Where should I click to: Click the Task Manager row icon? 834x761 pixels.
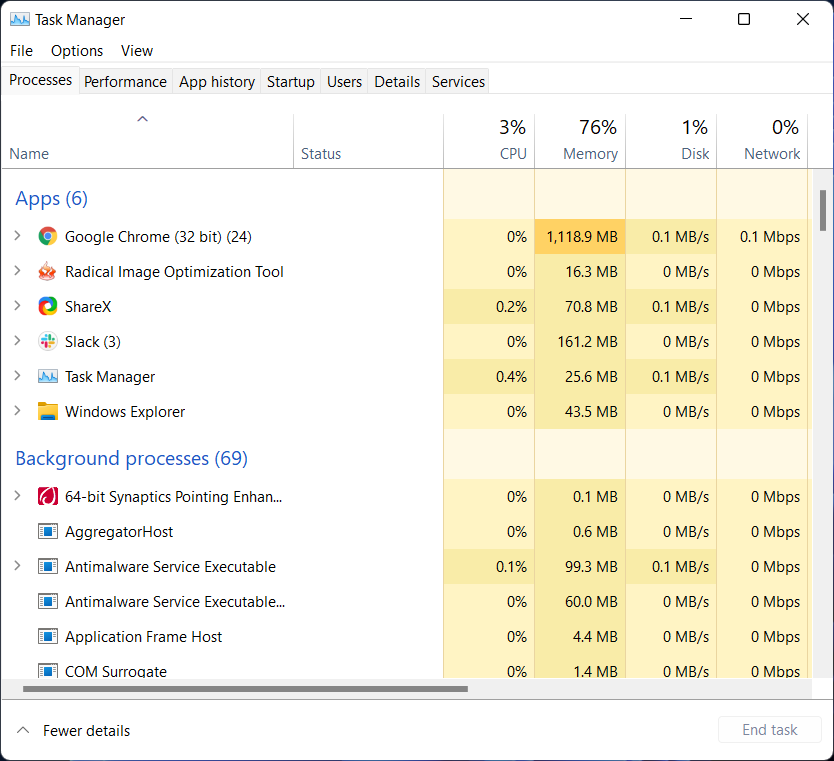coord(48,377)
